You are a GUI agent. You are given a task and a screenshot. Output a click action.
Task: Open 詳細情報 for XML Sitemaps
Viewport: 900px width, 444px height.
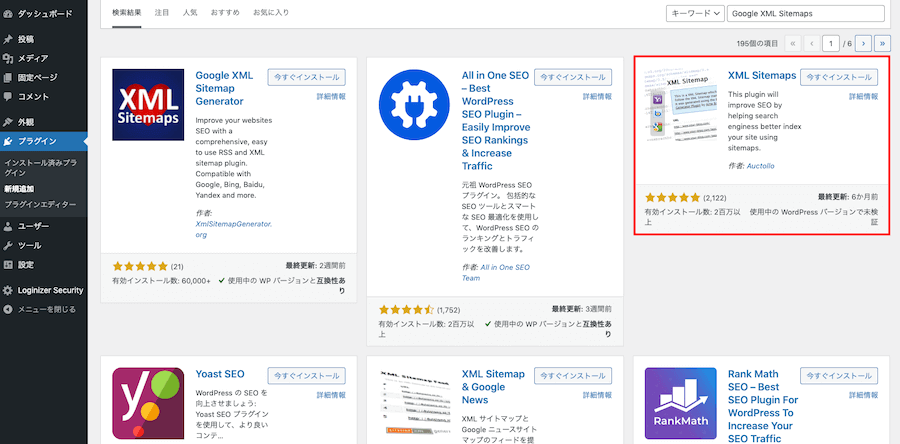864,97
